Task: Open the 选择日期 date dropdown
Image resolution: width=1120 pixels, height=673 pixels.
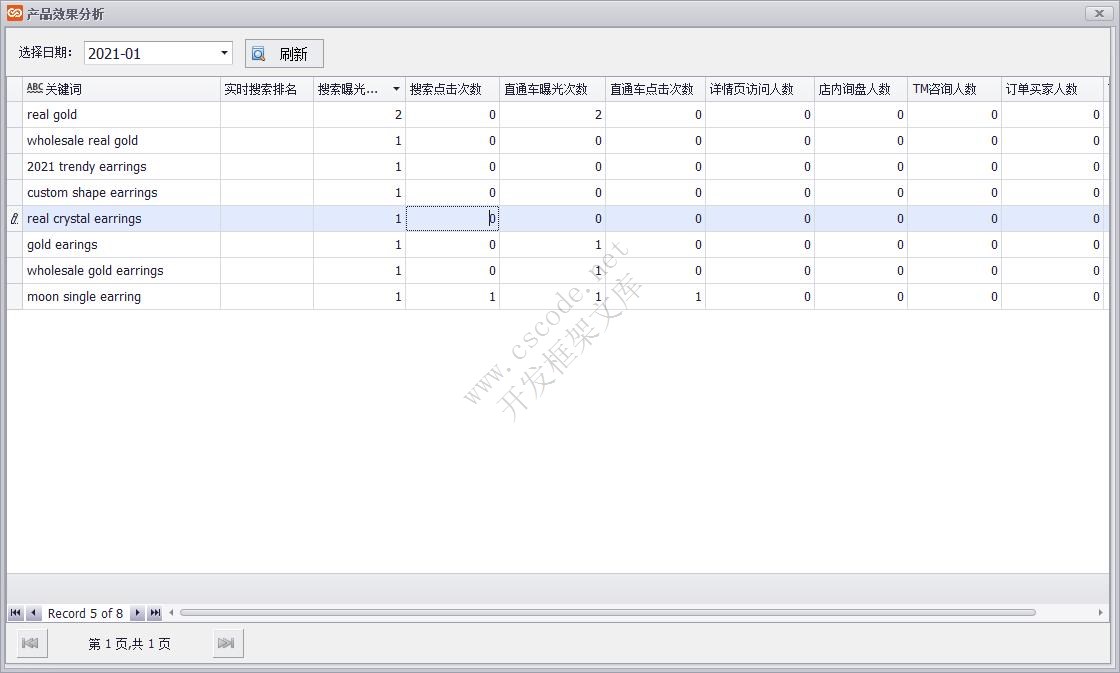Action: pyautogui.click(x=224, y=53)
